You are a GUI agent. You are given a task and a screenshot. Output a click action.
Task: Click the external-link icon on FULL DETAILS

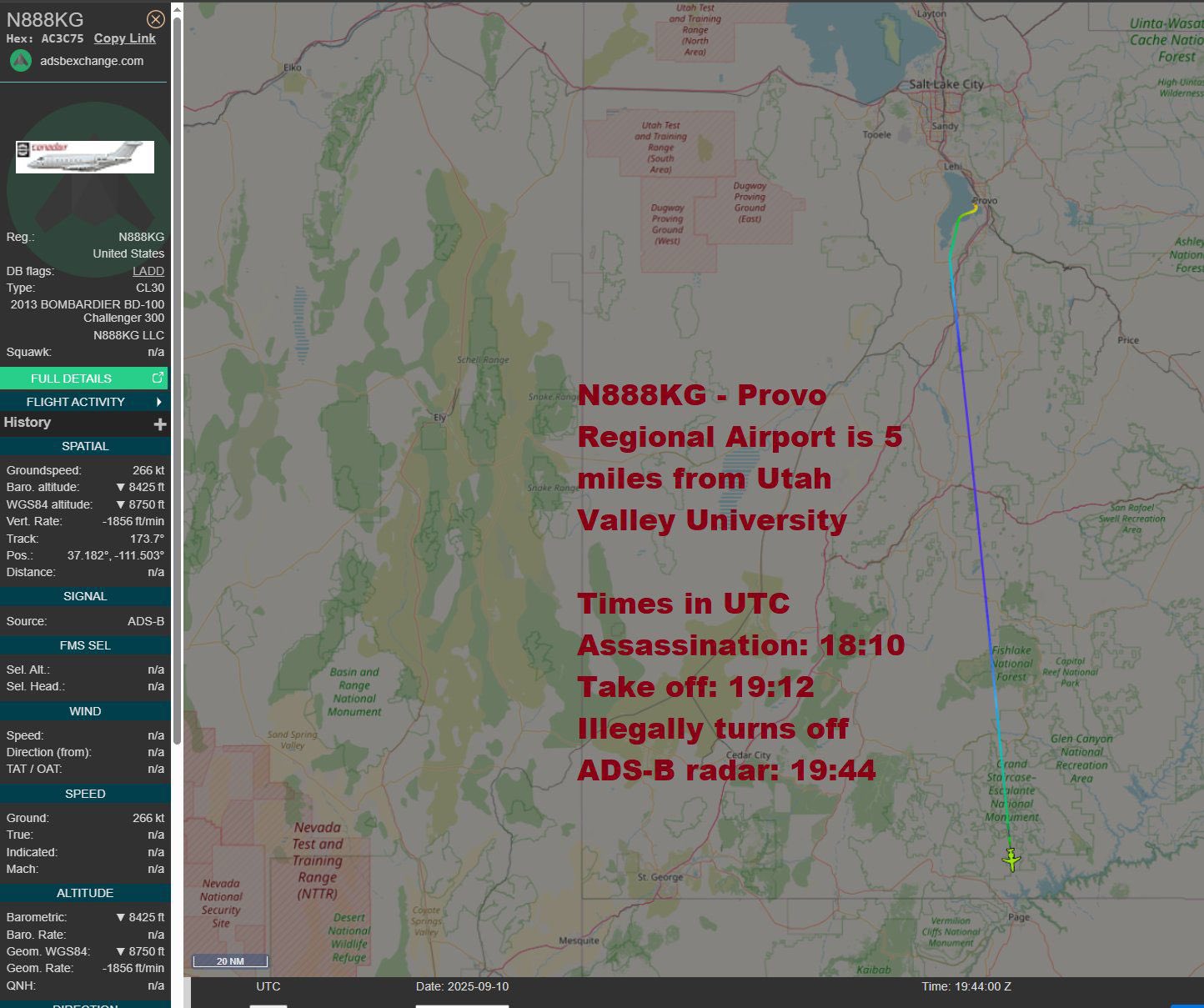click(x=158, y=378)
